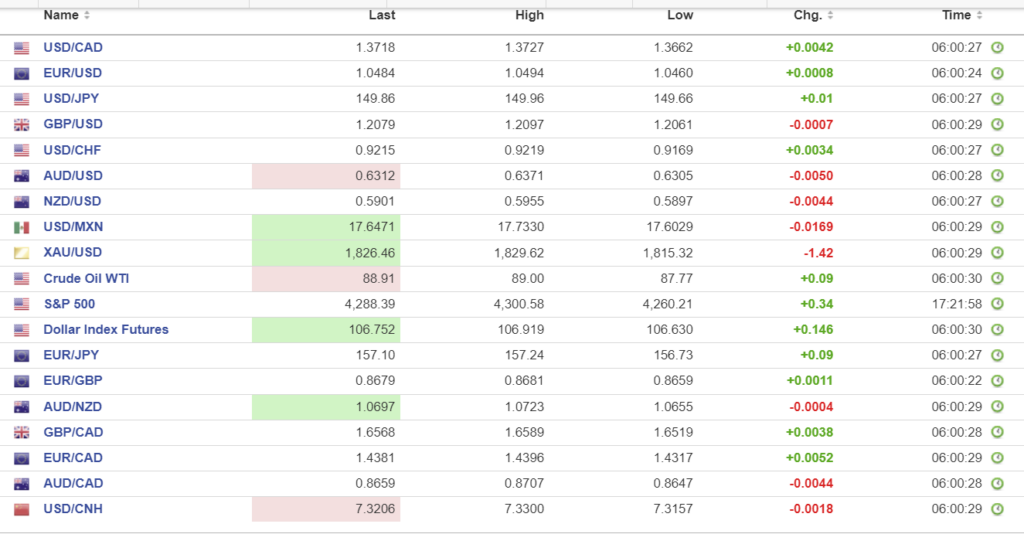The height and width of the screenshot is (534, 1024).
Task: Click the US flag icon beside USD/CAD
Action: [21, 48]
